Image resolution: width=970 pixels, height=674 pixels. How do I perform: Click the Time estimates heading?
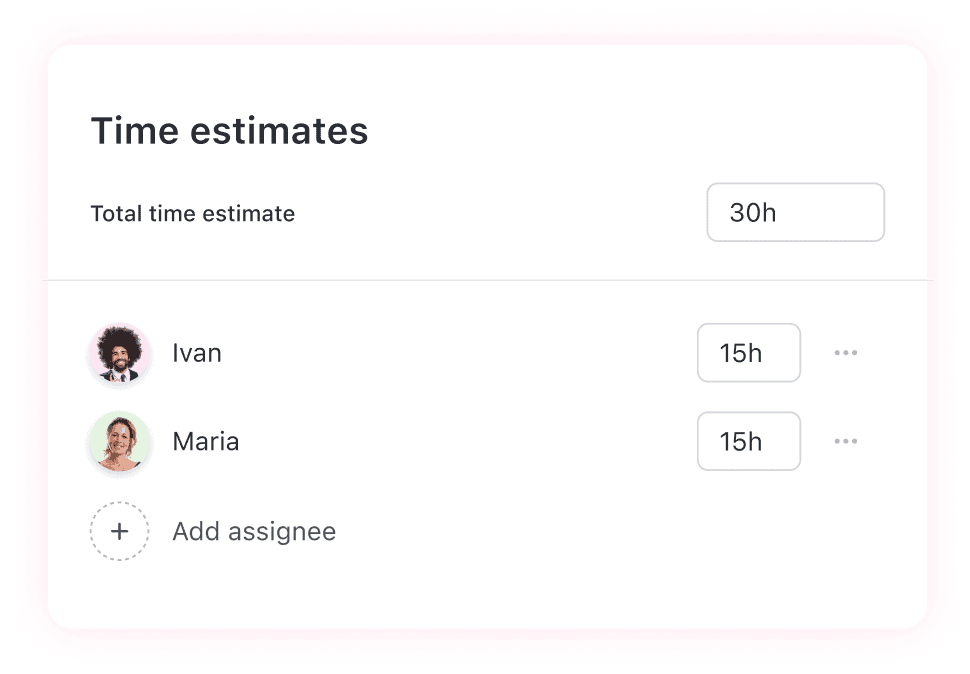tap(230, 131)
